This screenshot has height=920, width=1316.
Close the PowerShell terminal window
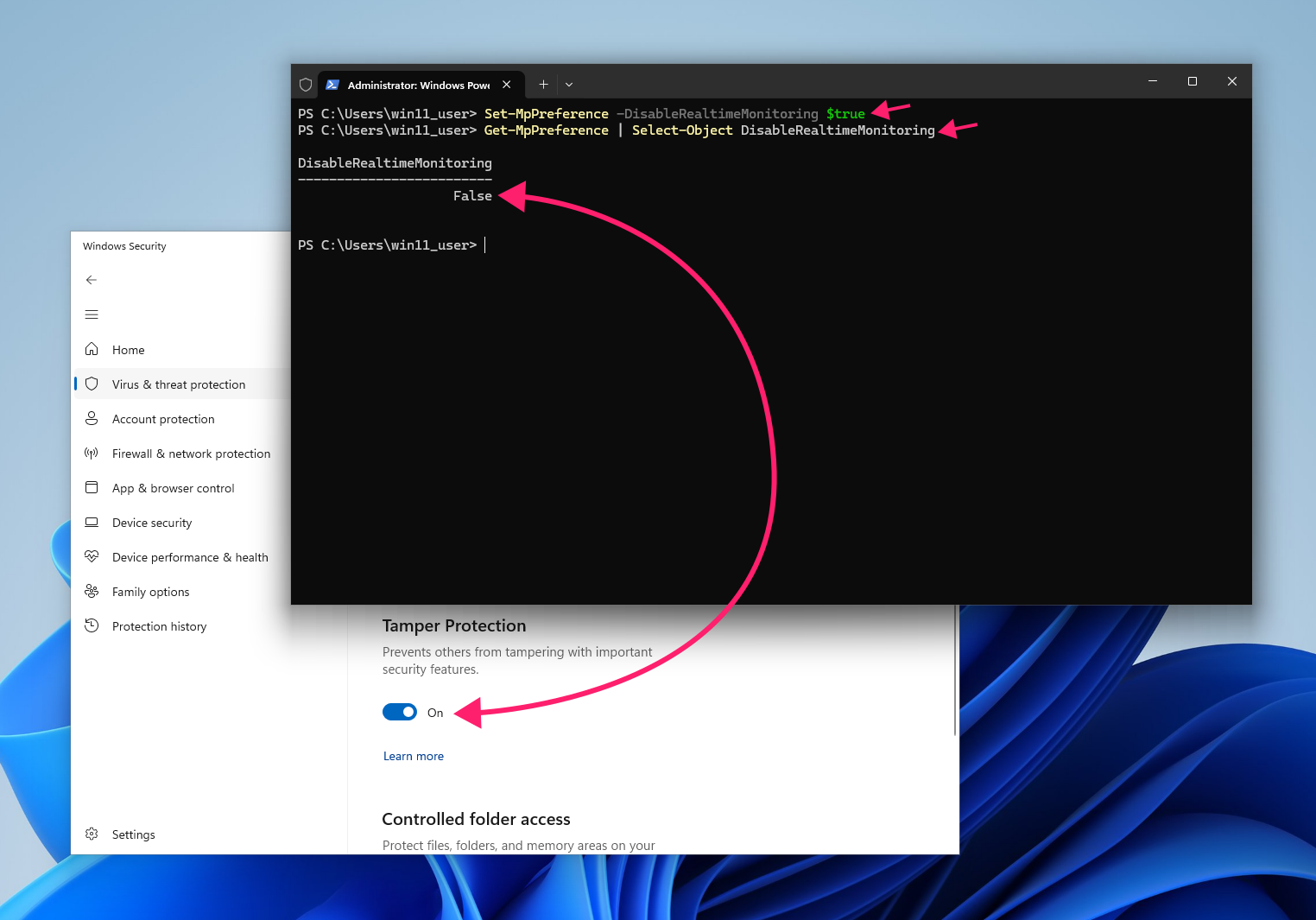1232,81
